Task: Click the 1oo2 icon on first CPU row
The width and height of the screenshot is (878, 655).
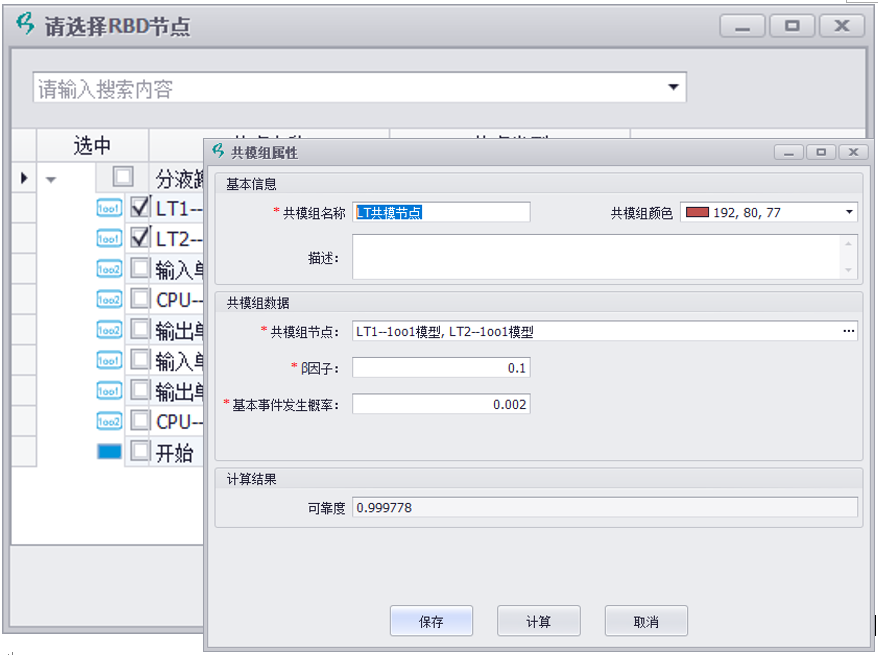Action: pyautogui.click(x=109, y=300)
